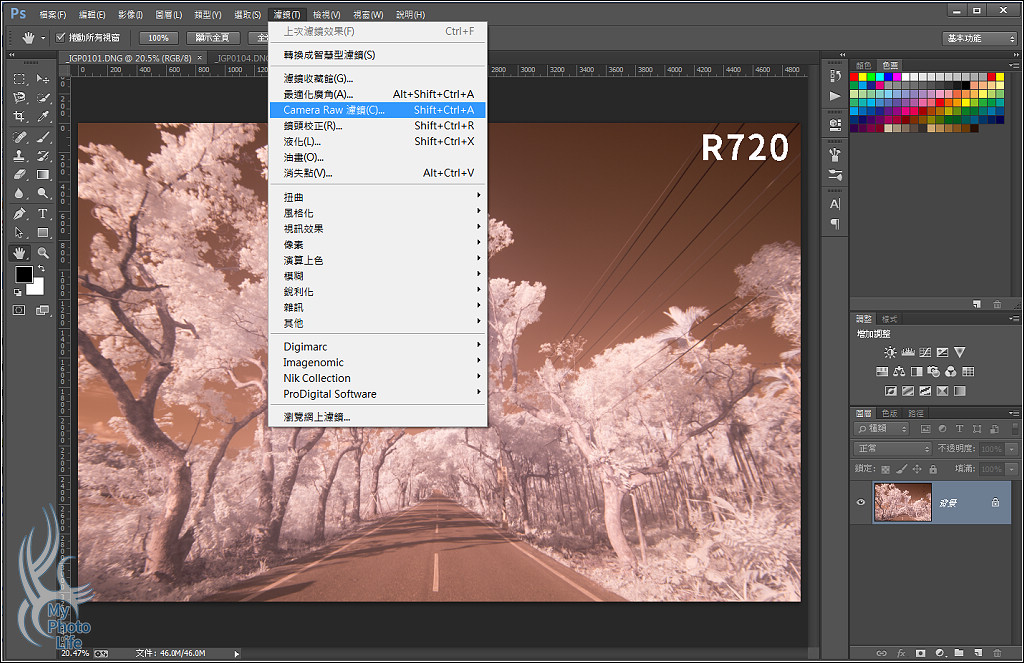Select the Rectangular Marquee tool
This screenshot has width=1024, height=663.
20,79
